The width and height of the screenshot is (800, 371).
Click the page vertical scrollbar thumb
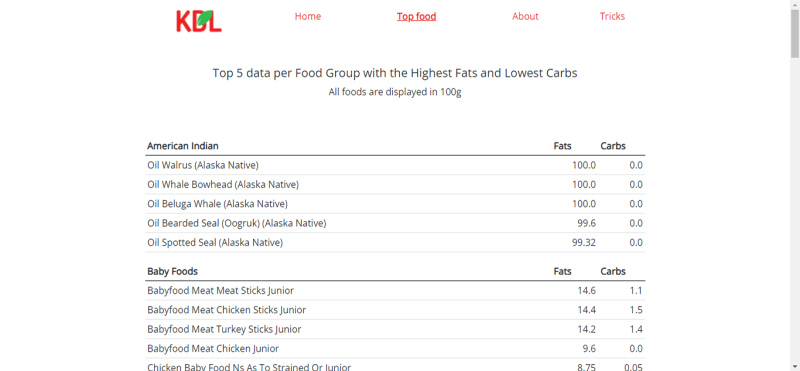[x=795, y=33]
